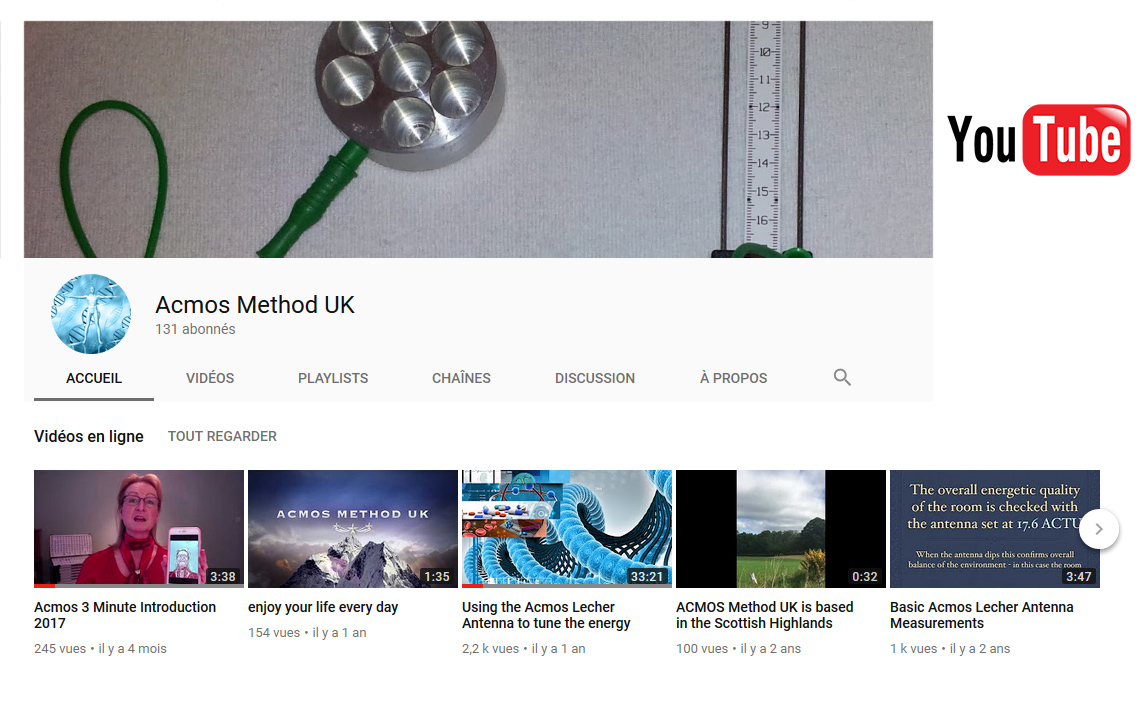Click '245 vues • il y a 4 mois'
1143x714 pixels.
pos(101,648)
